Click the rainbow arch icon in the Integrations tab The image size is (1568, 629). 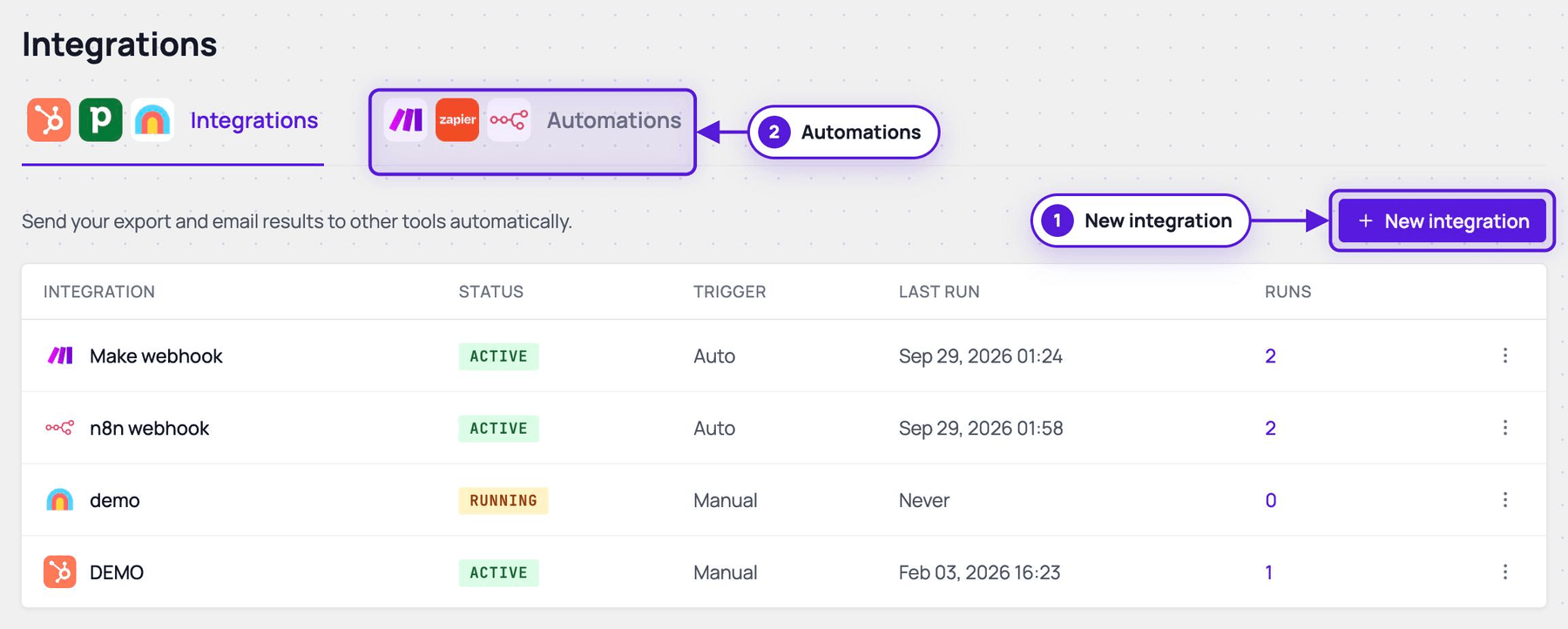pos(152,119)
